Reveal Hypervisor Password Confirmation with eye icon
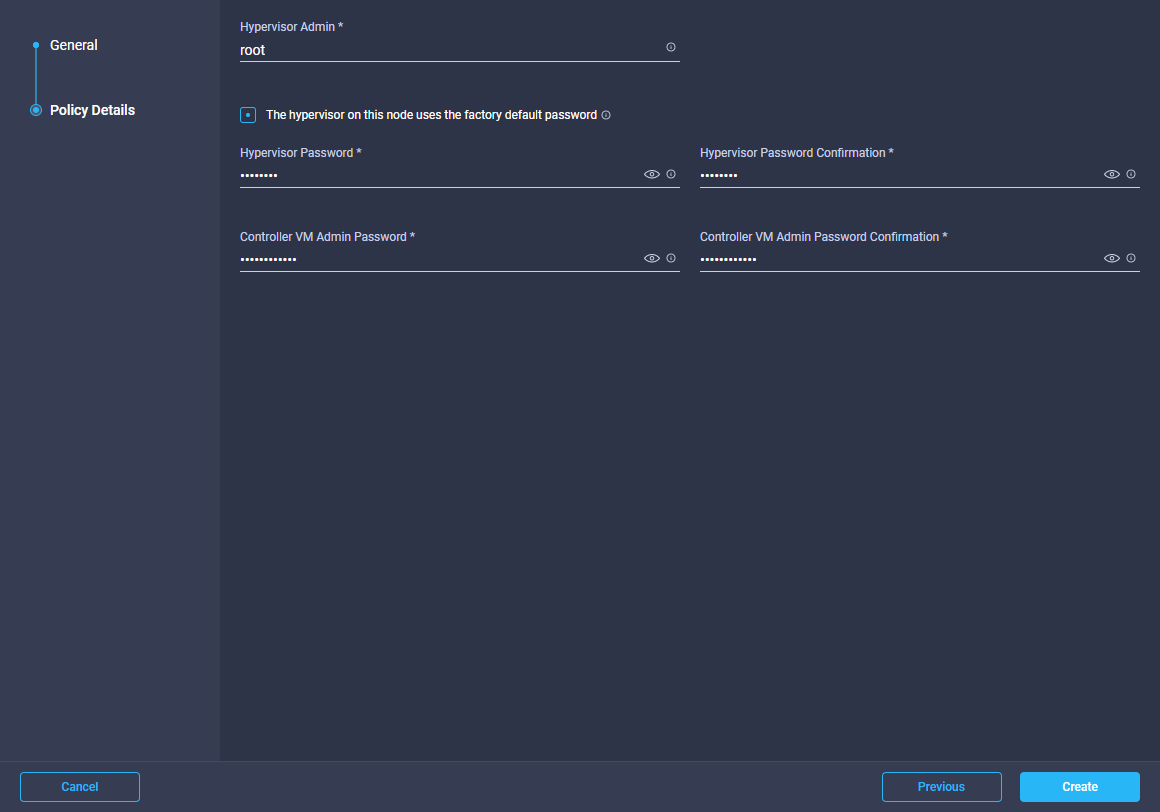Screen dimensions: 1160x812 [1112, 174]
